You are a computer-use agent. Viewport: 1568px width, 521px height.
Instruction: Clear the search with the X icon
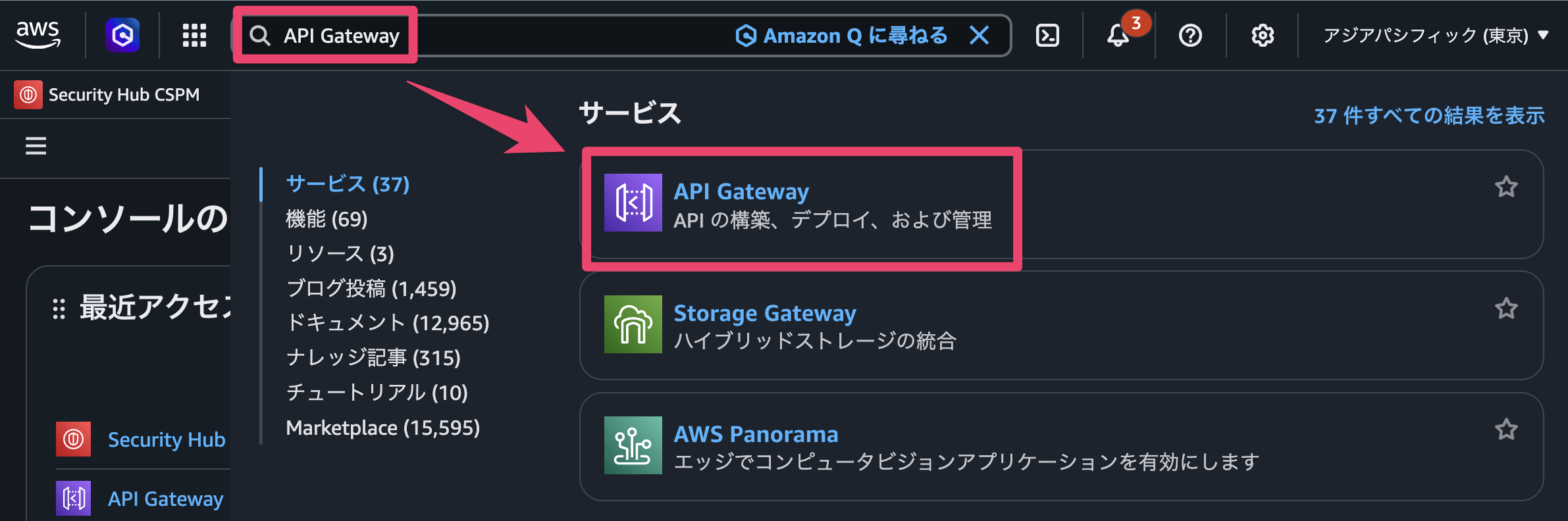pyautogui.click(x=980, y=36)
